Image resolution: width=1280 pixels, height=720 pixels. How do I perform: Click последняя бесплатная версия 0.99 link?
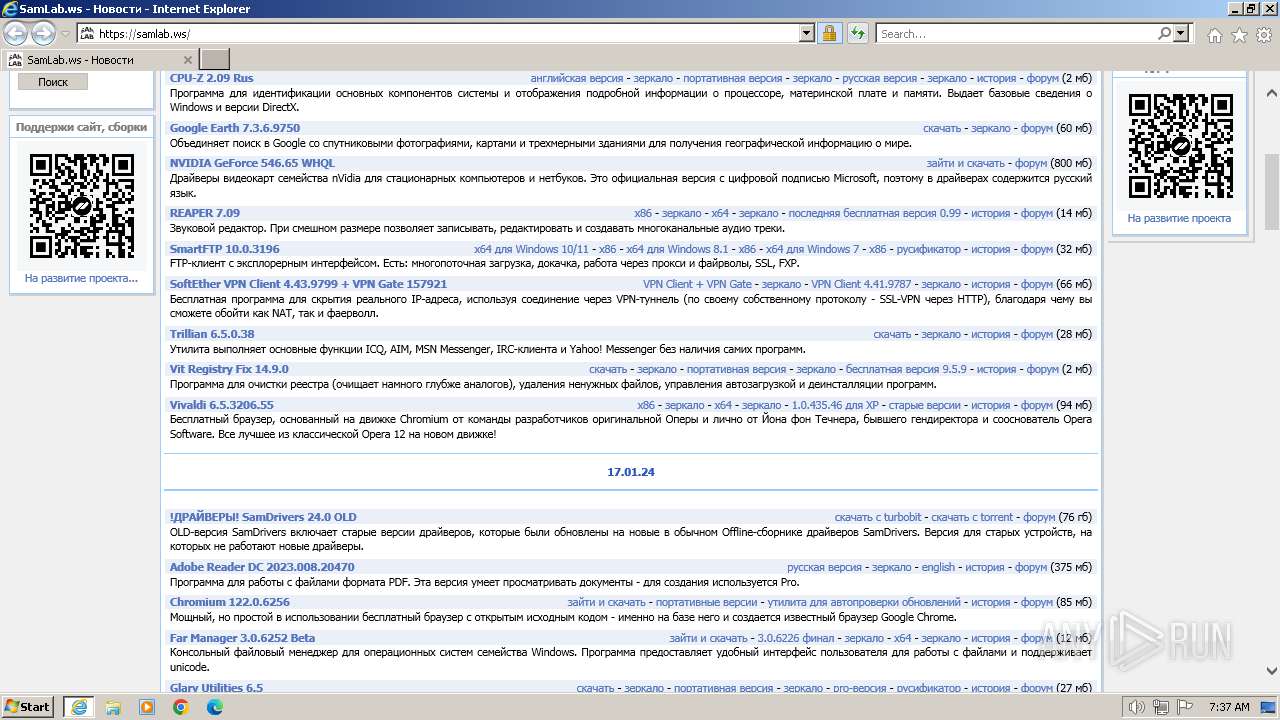(874, 213)
